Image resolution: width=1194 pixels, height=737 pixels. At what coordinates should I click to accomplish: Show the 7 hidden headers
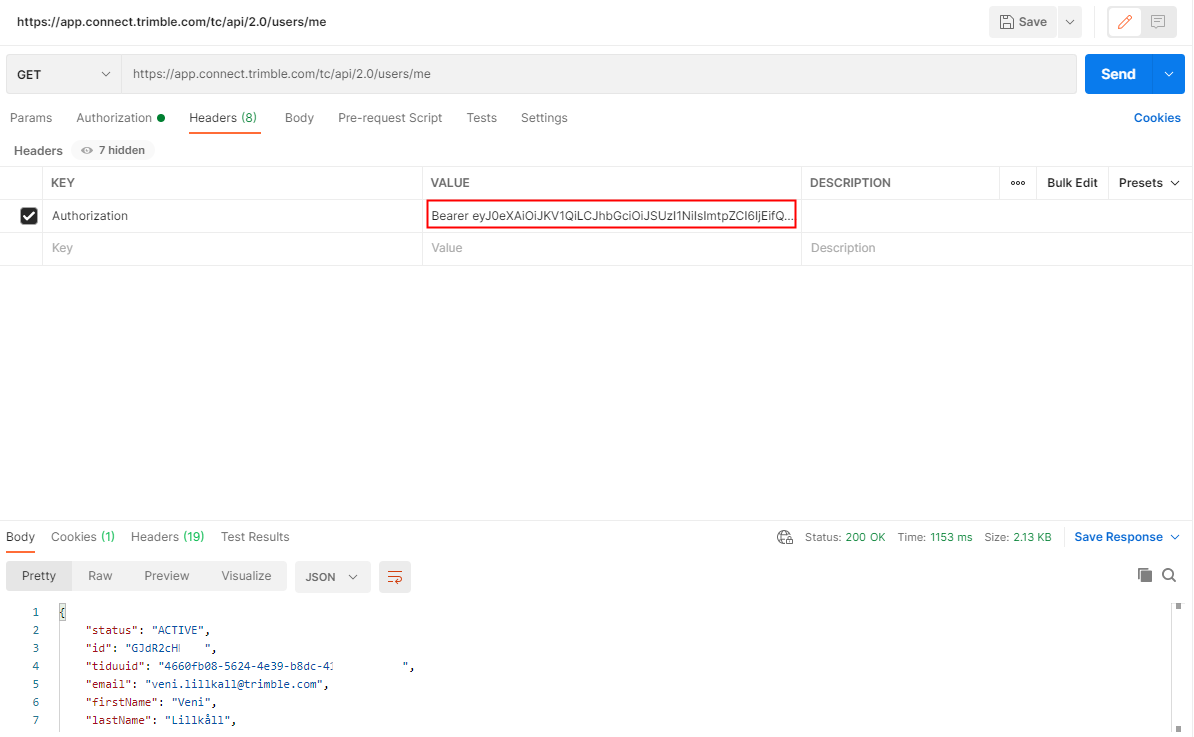click(x=113, y=150)
